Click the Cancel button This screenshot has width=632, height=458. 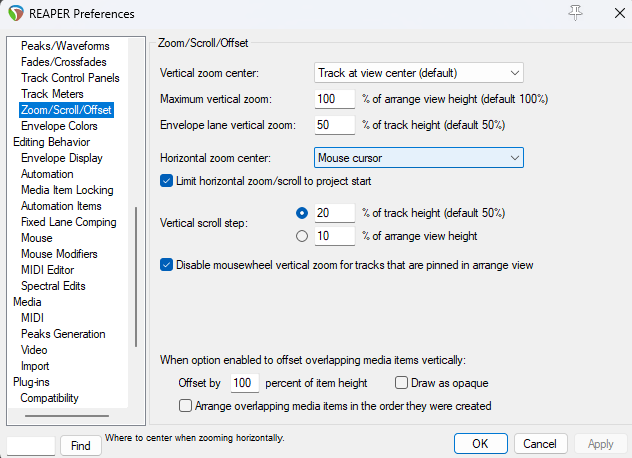(541, 444)
